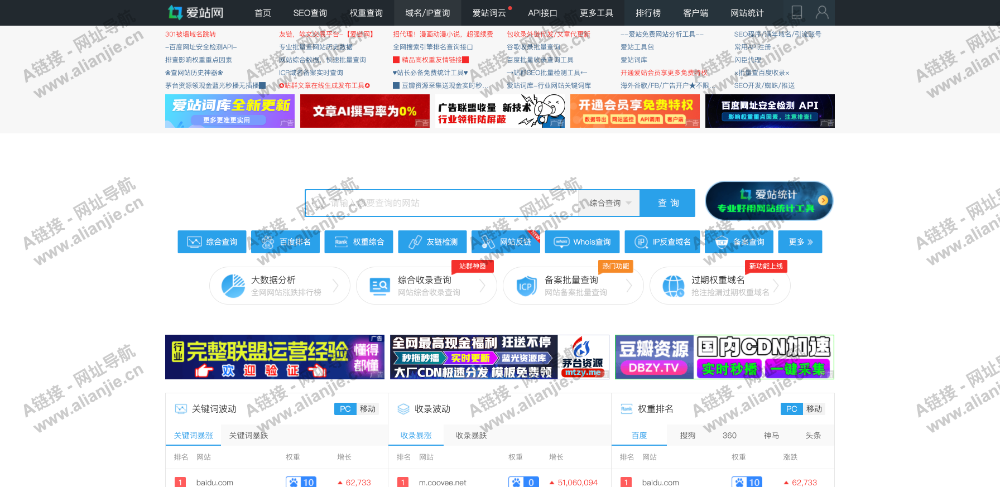
Task: Open 客户端 nav item
Action: pos(695,13)
